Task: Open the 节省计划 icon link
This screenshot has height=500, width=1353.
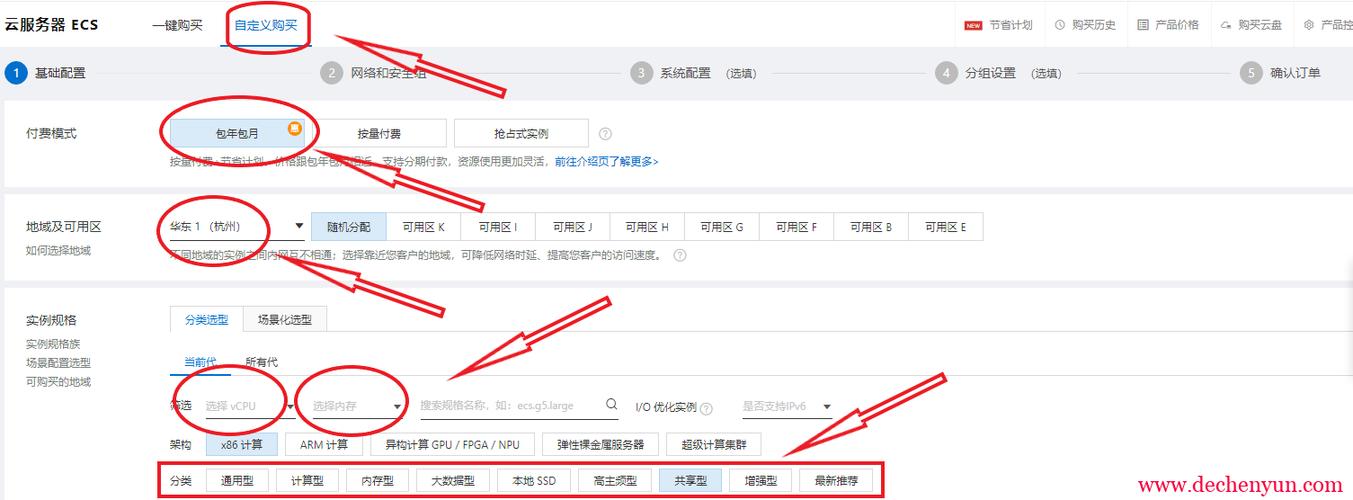Action: pos(973,25)
